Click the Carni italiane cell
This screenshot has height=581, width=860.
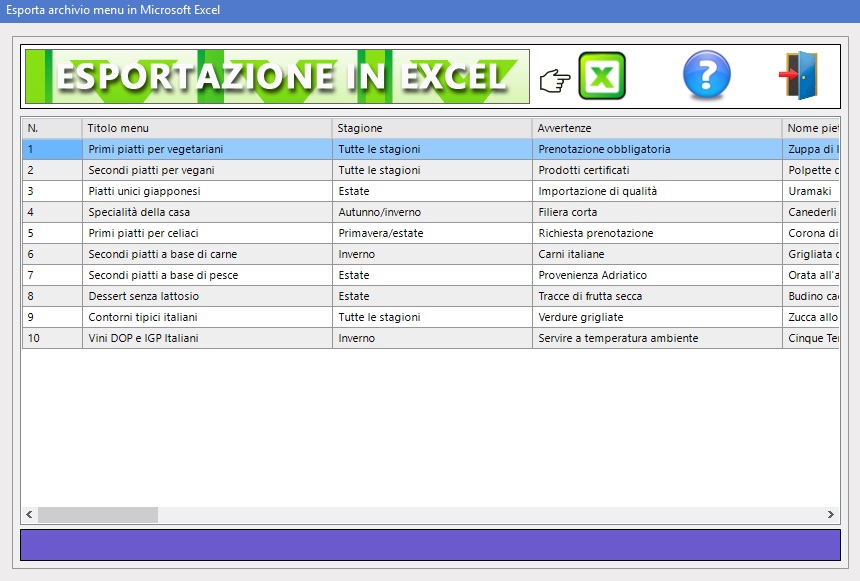(657, 254)
